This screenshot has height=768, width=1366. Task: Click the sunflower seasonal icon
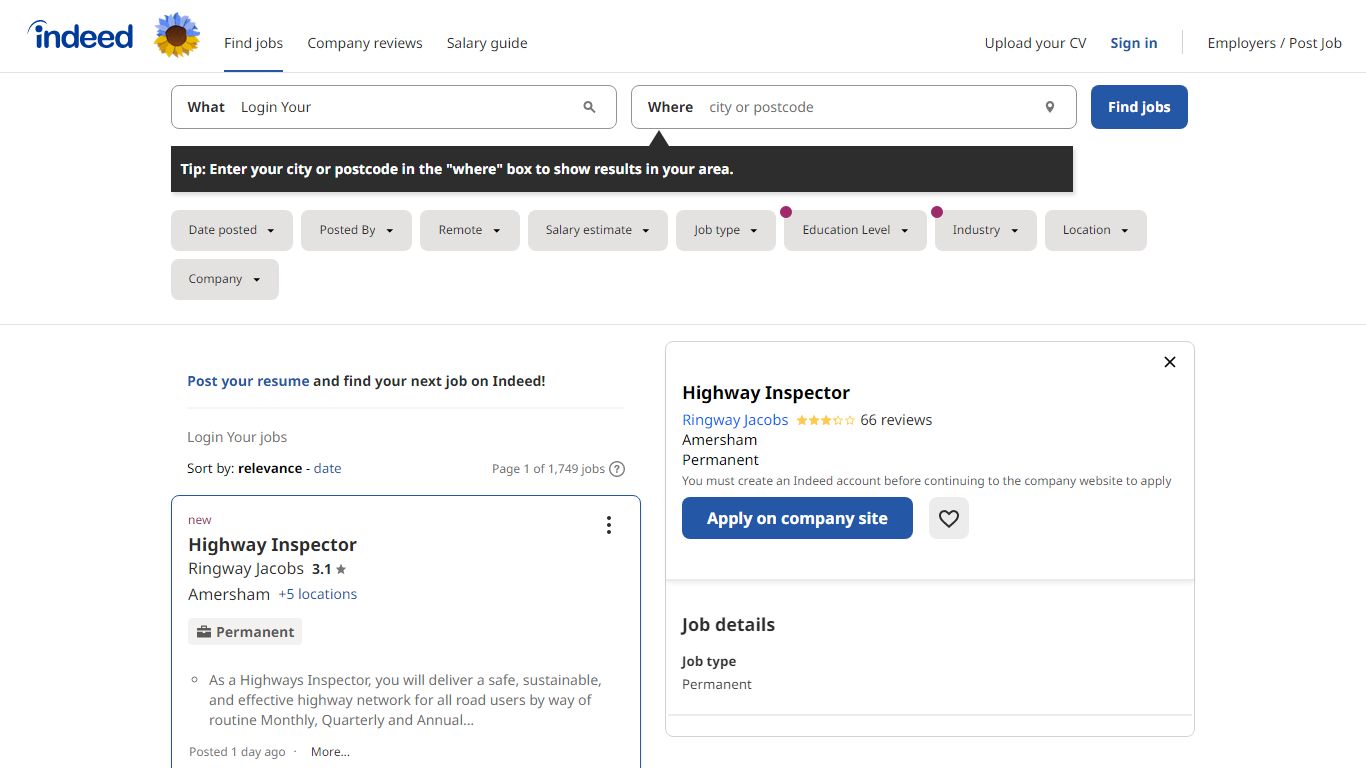[177, 35]
